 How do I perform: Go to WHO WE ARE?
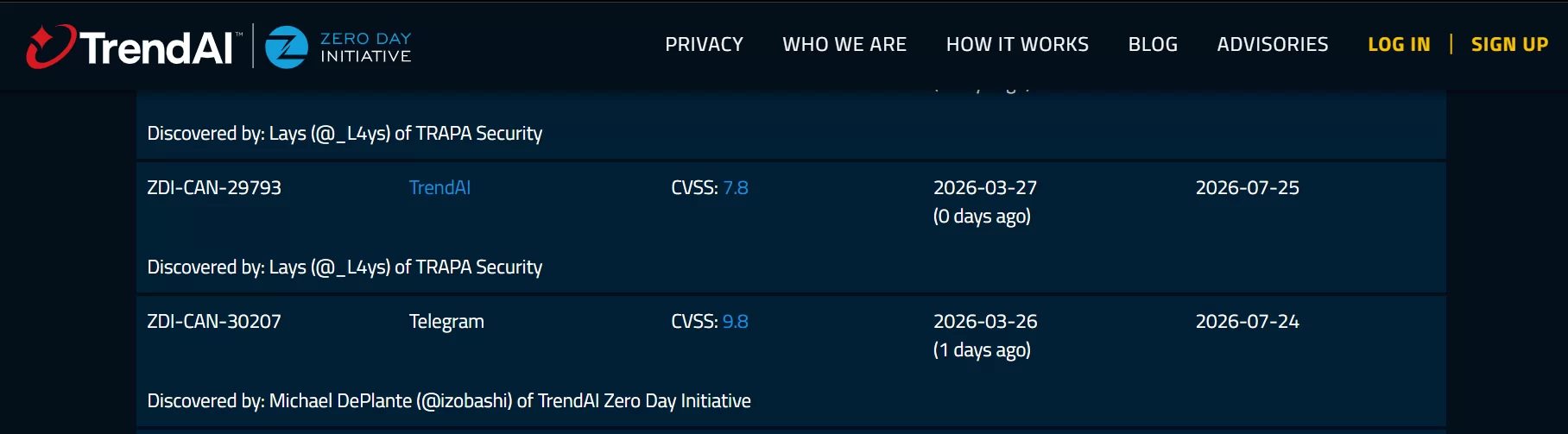tap(844, 44)
